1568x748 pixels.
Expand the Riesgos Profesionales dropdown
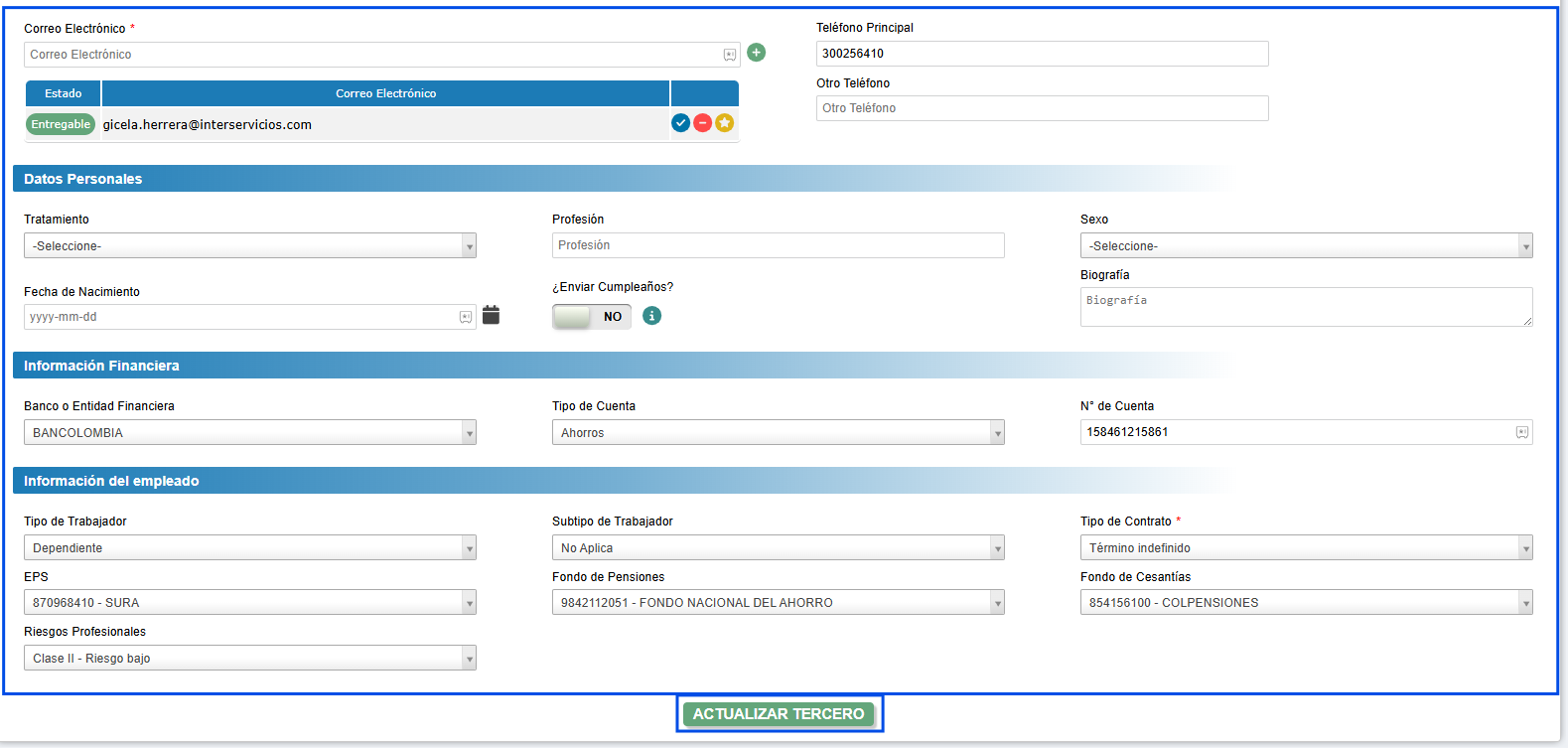[x=249, y=658]
